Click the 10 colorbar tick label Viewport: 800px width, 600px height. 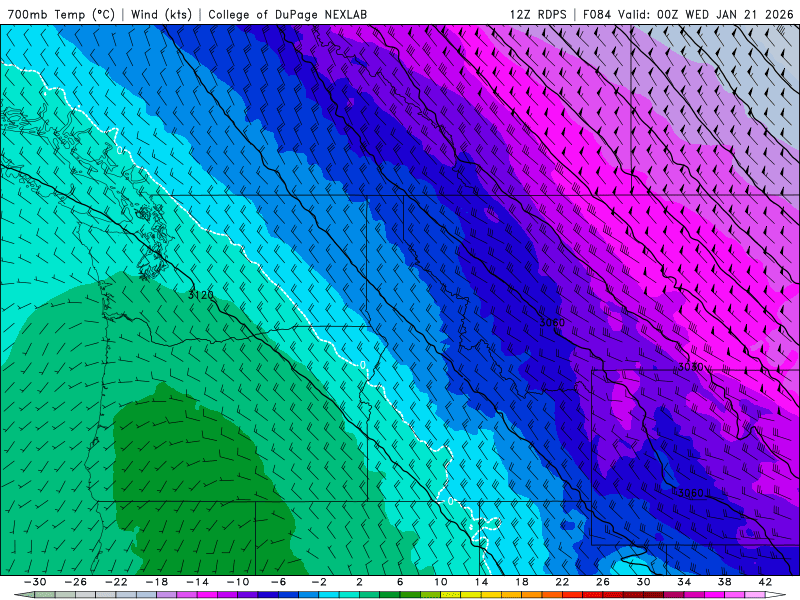click(x=440, y=582)
